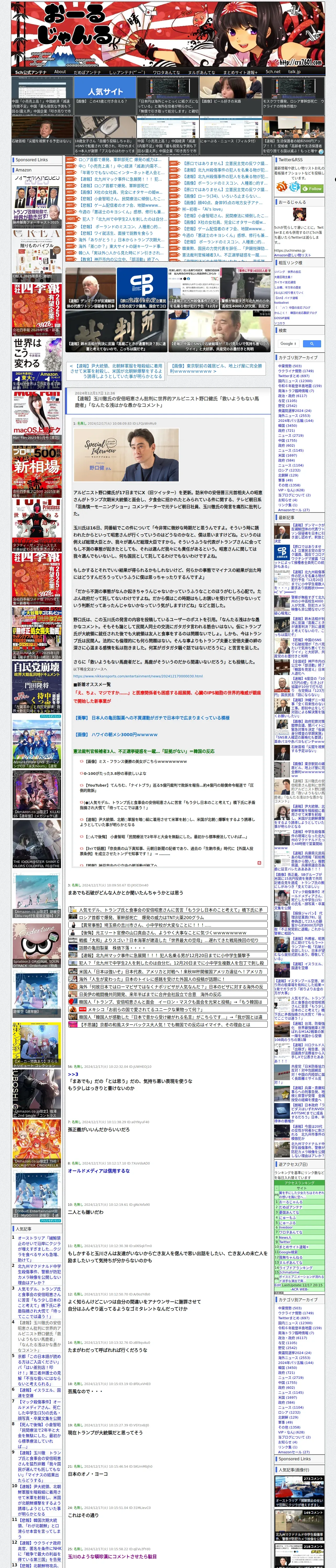Open the 海外ニュース (2553) category link
Image resolution: width=336 pixels, height=1568 pixels.
tap(294, 416)
